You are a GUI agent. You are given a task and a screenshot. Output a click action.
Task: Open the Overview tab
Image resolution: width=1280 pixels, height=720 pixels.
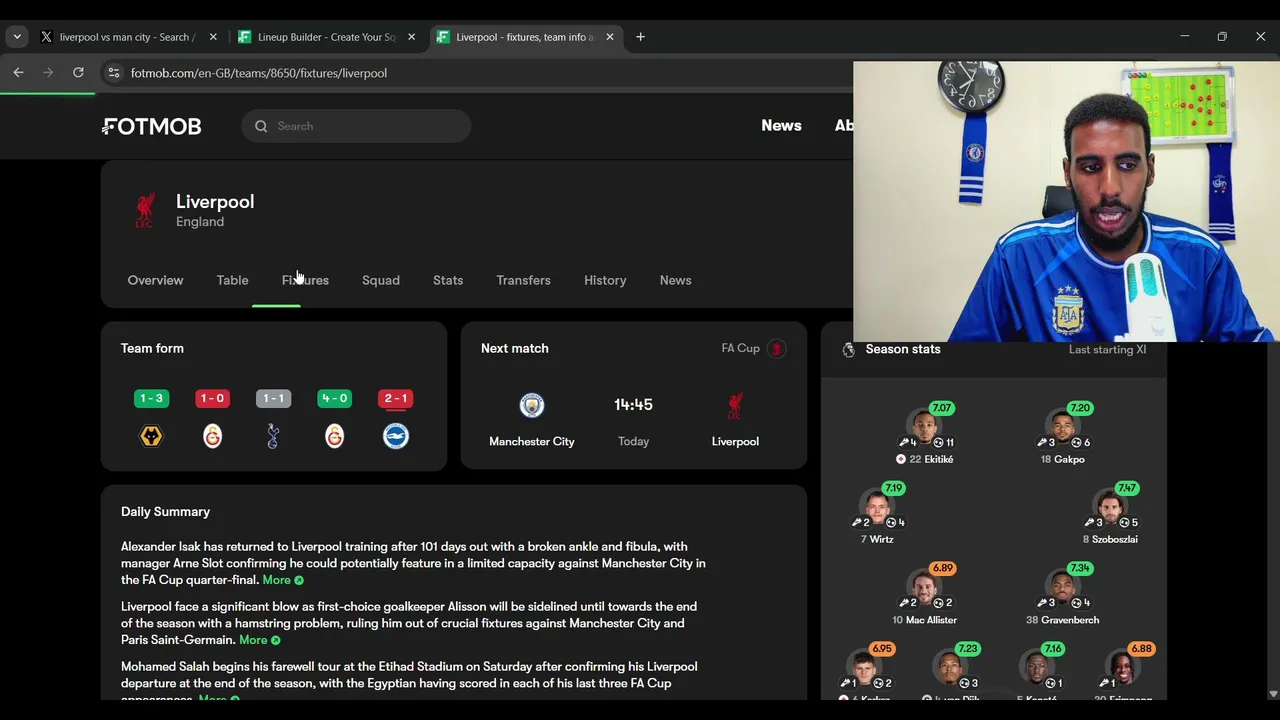155,280
